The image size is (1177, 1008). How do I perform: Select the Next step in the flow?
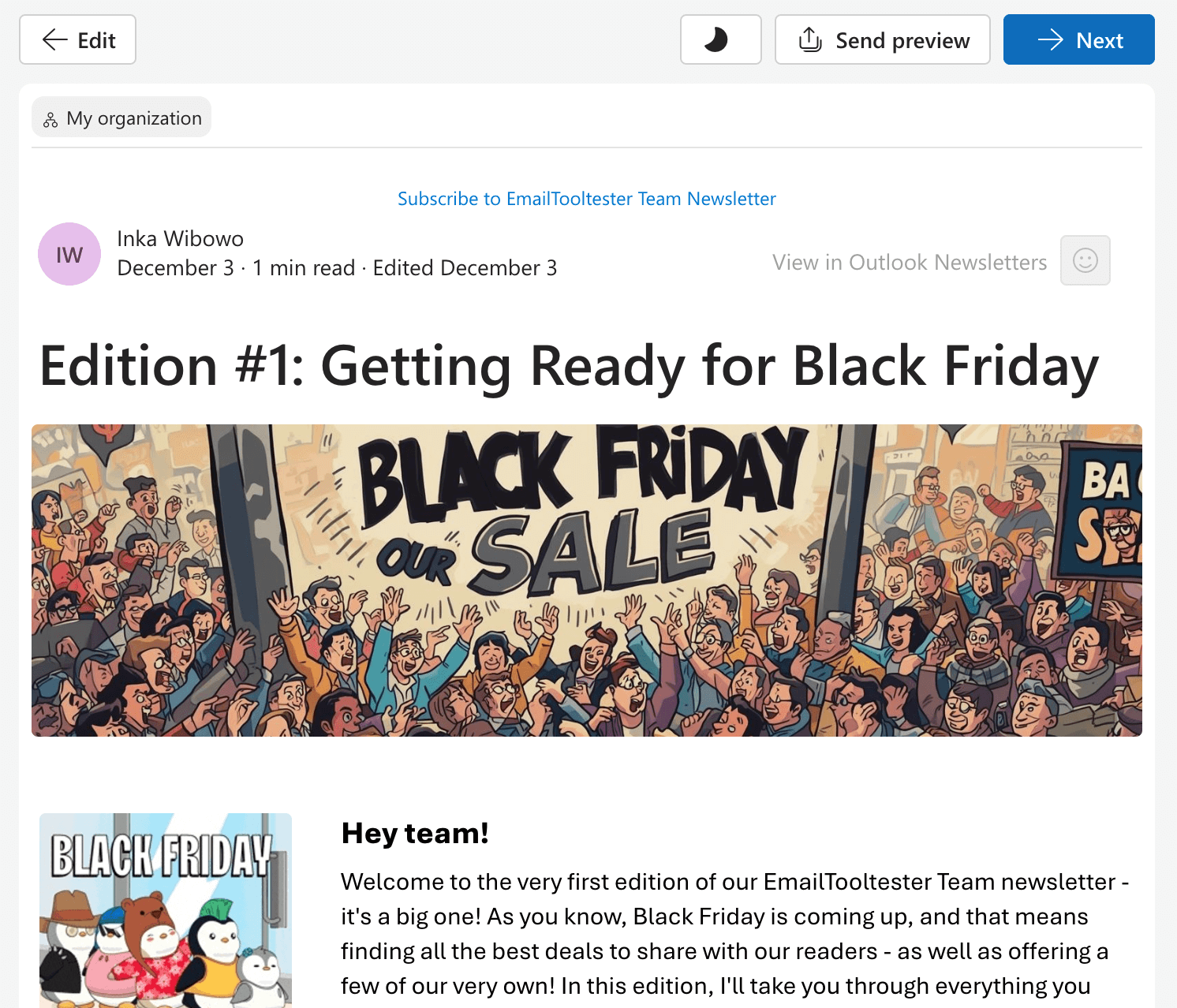click(1078, 39)
